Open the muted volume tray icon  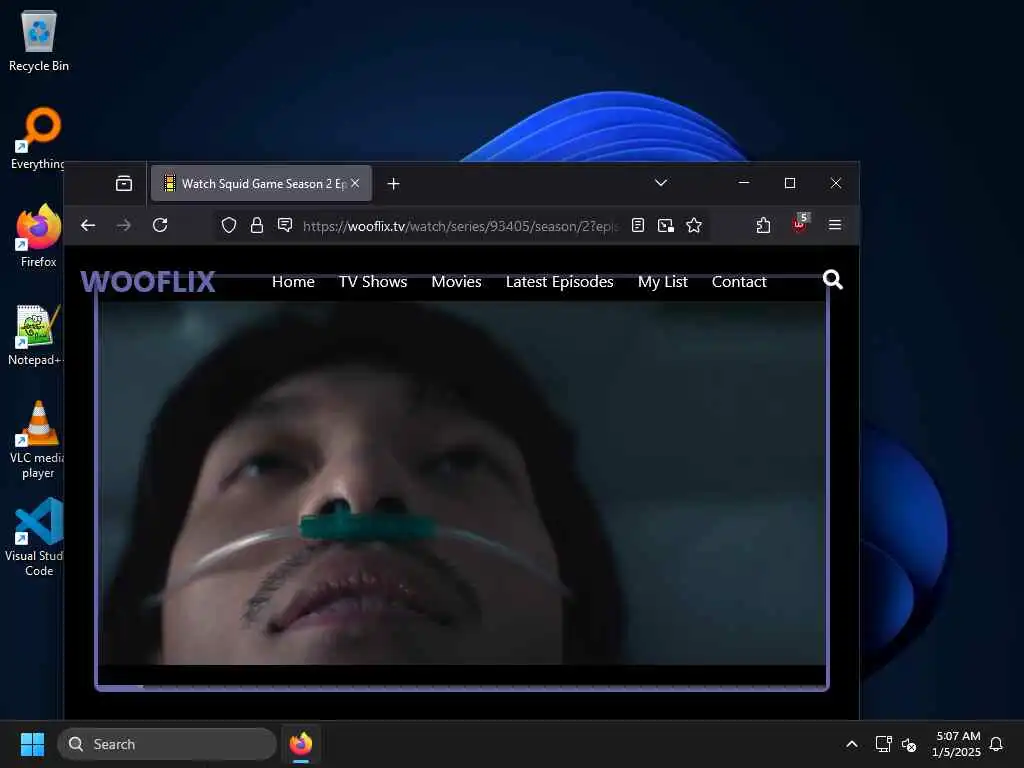(x=908, y=744)
